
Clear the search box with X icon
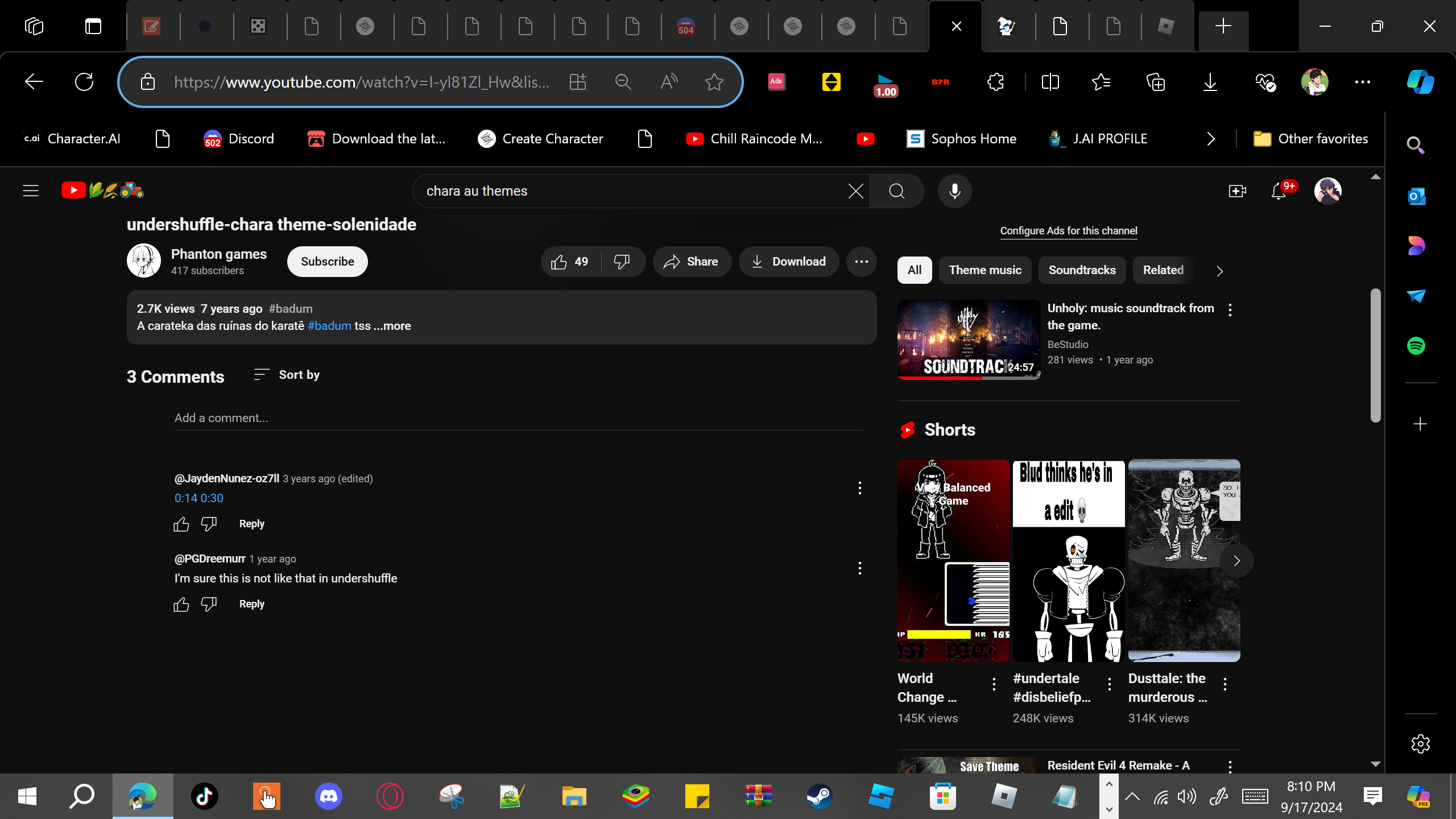tap(855, 191)
